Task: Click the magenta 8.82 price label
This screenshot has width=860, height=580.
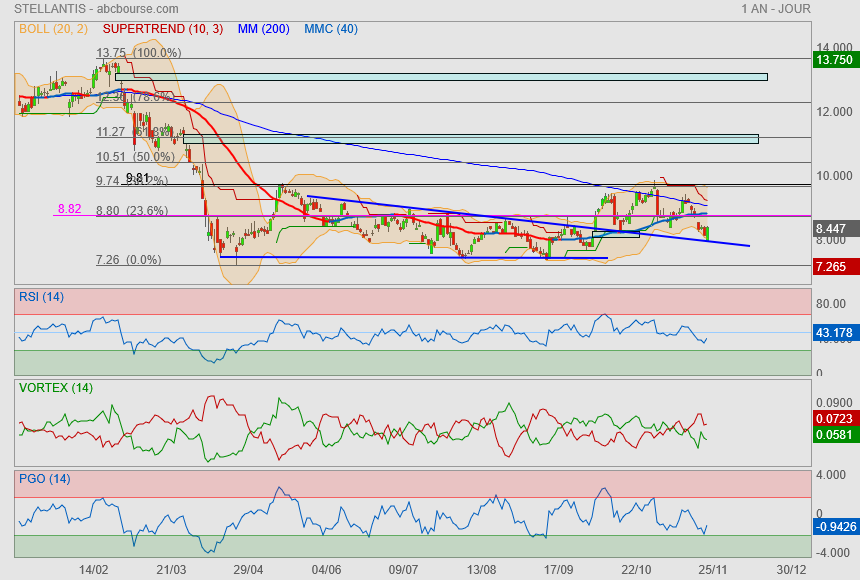Action: pos(69,209)
